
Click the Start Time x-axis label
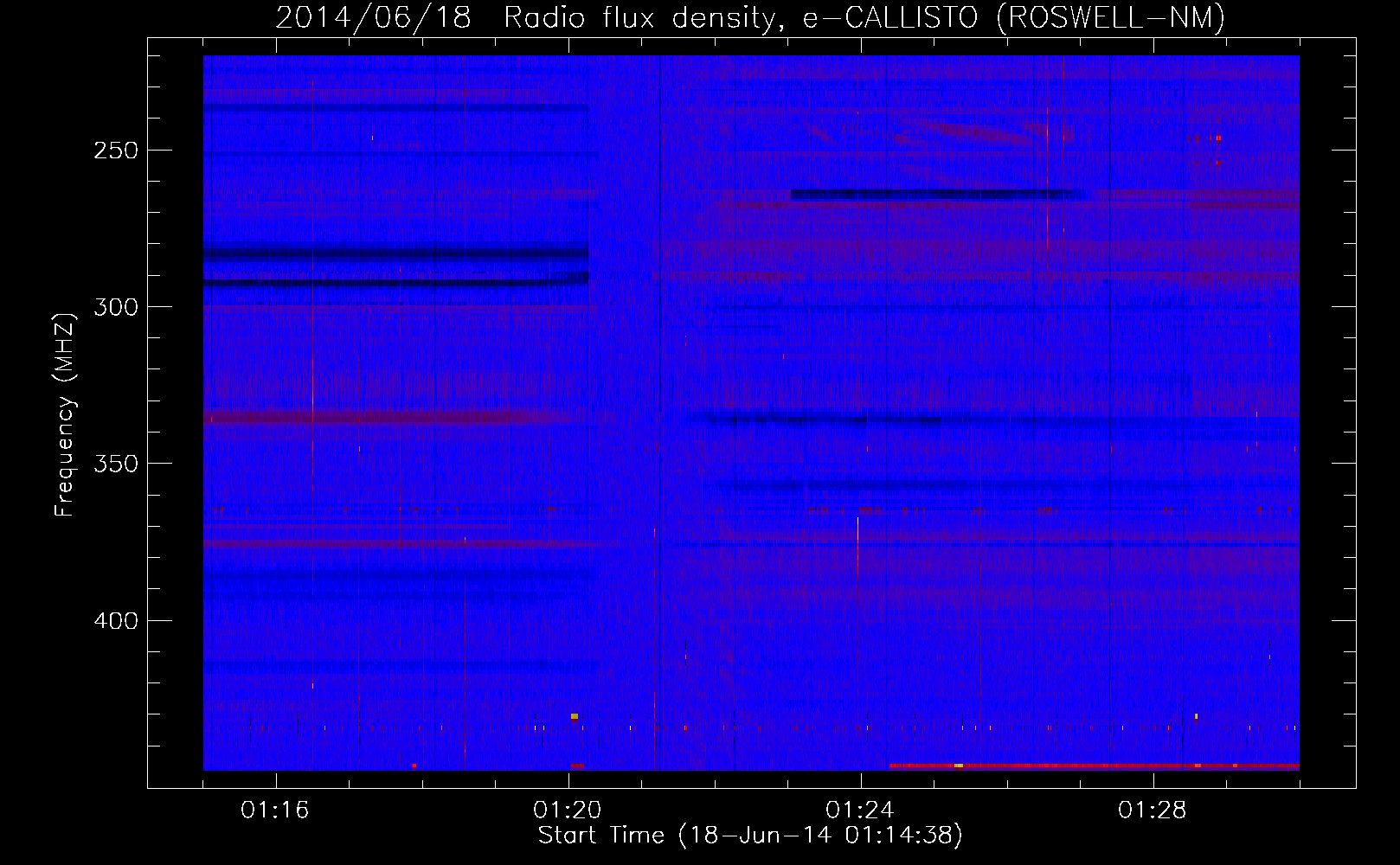[x=750, y=836]
